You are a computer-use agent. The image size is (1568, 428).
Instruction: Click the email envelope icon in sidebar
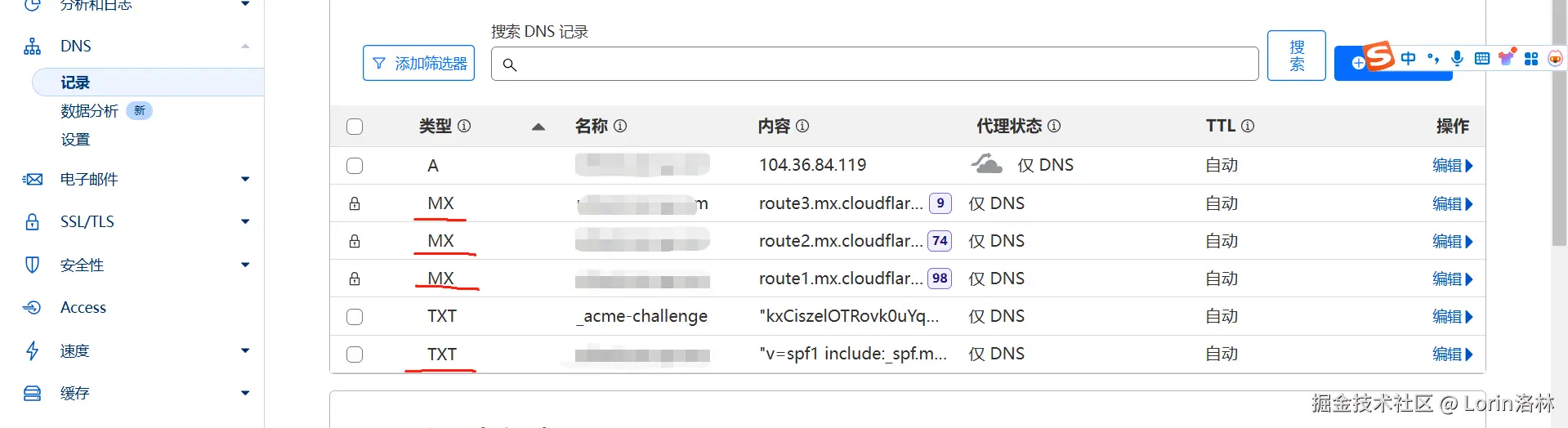(x=33, y=179)
